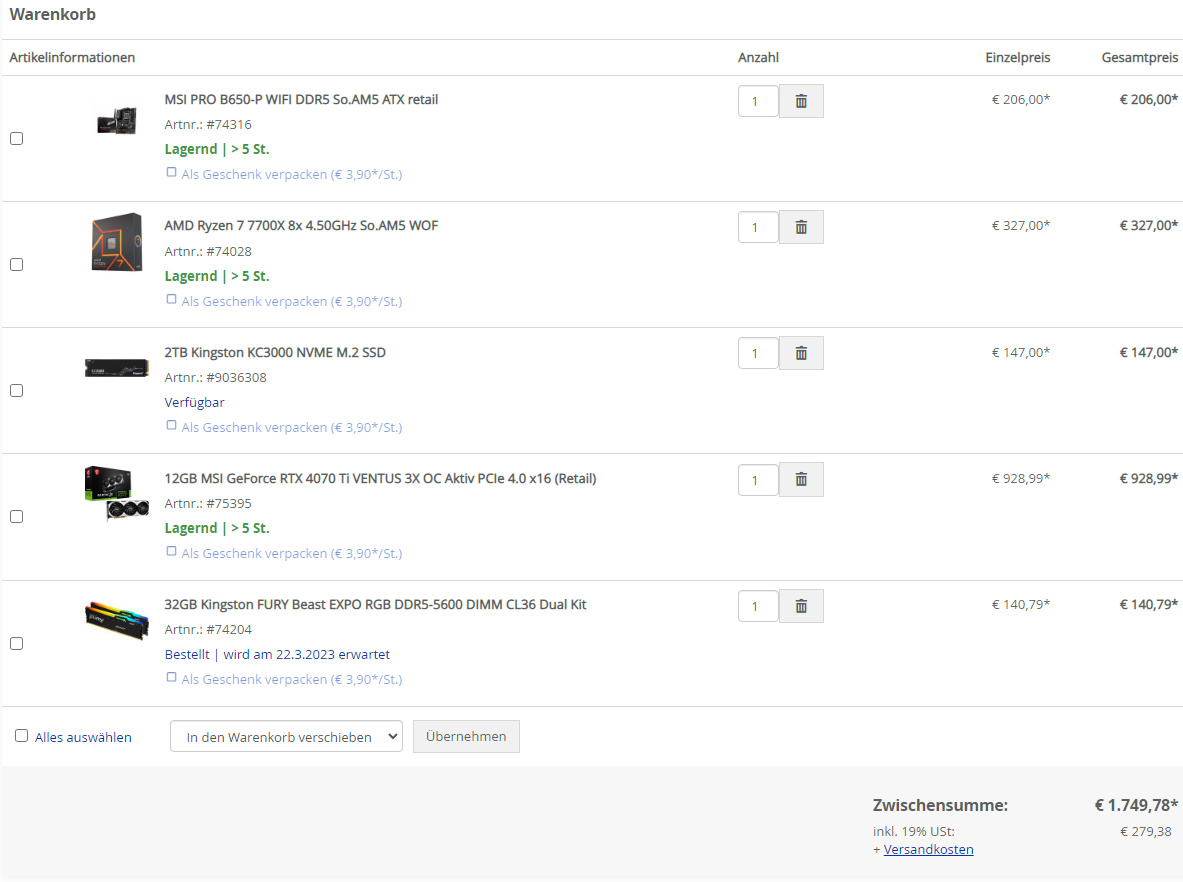Click article number #74316
This screenshot has width=1183, height=882.
point(229,124)
